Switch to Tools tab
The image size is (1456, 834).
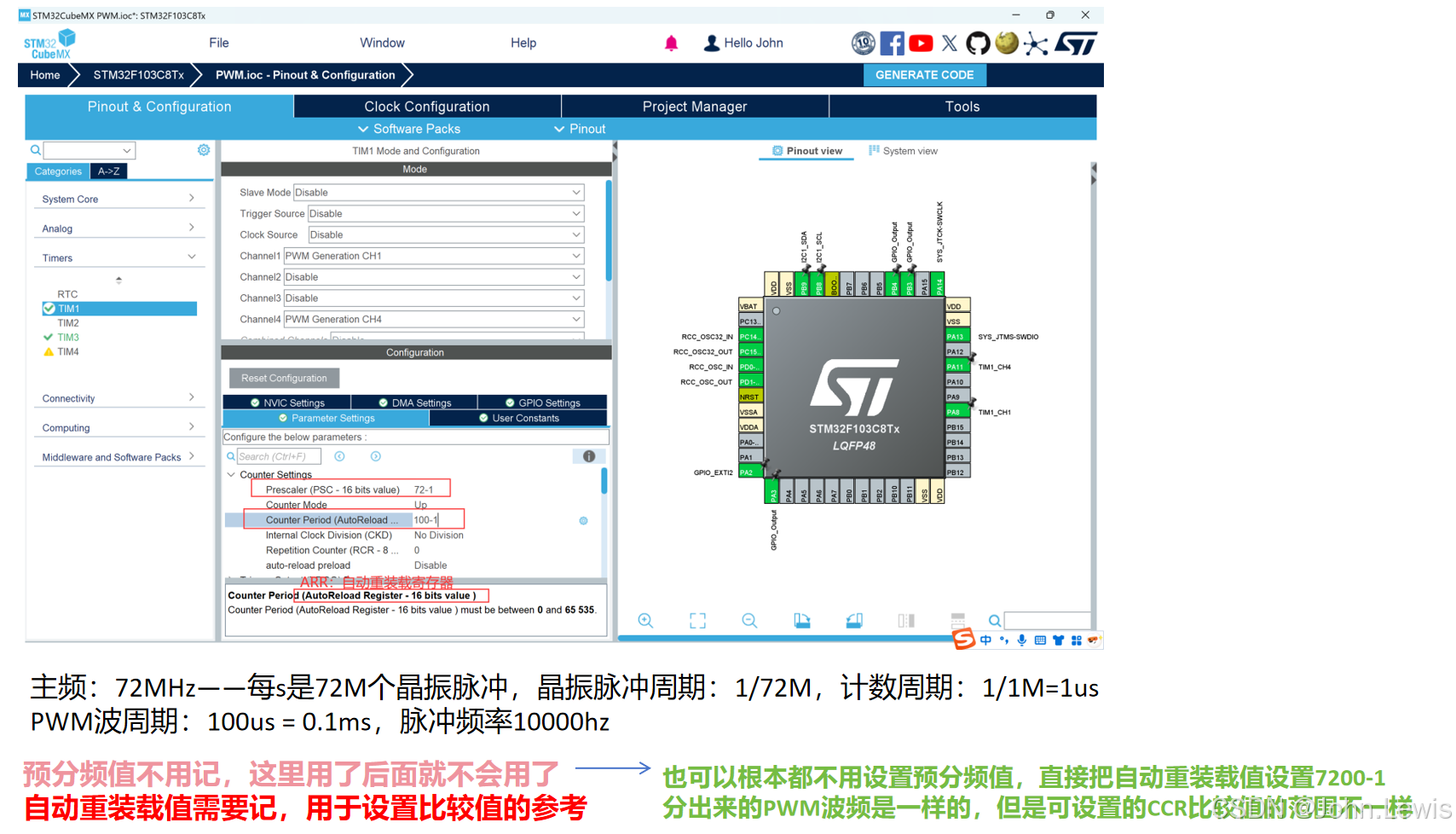(x=962, y=107)
